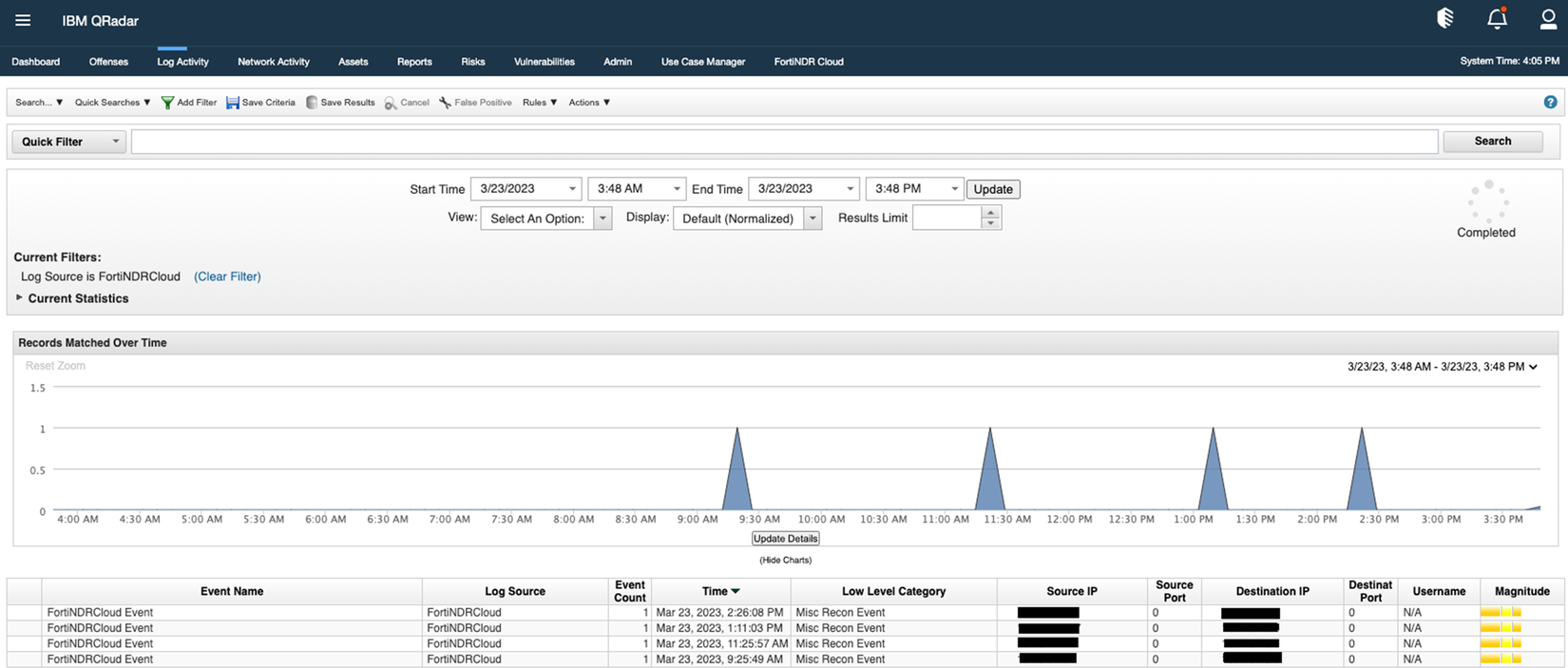Sort by the Destination IP column header
The width and height of the screenshot is (1568, 668).
click(x=1273, y=591)
